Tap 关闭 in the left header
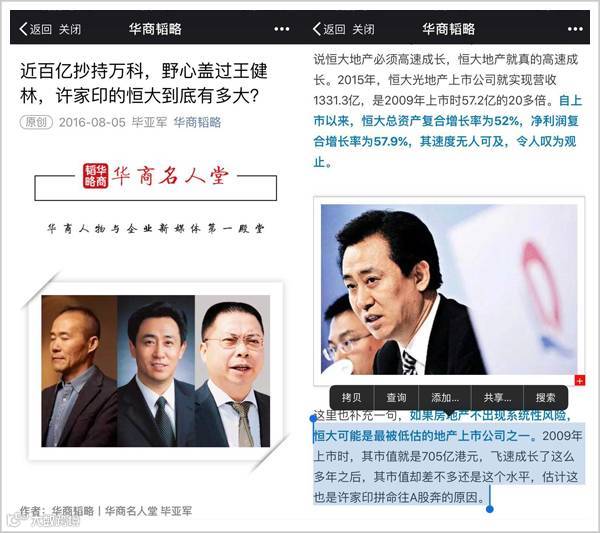The image size is (600, 533). pos(70,29)
